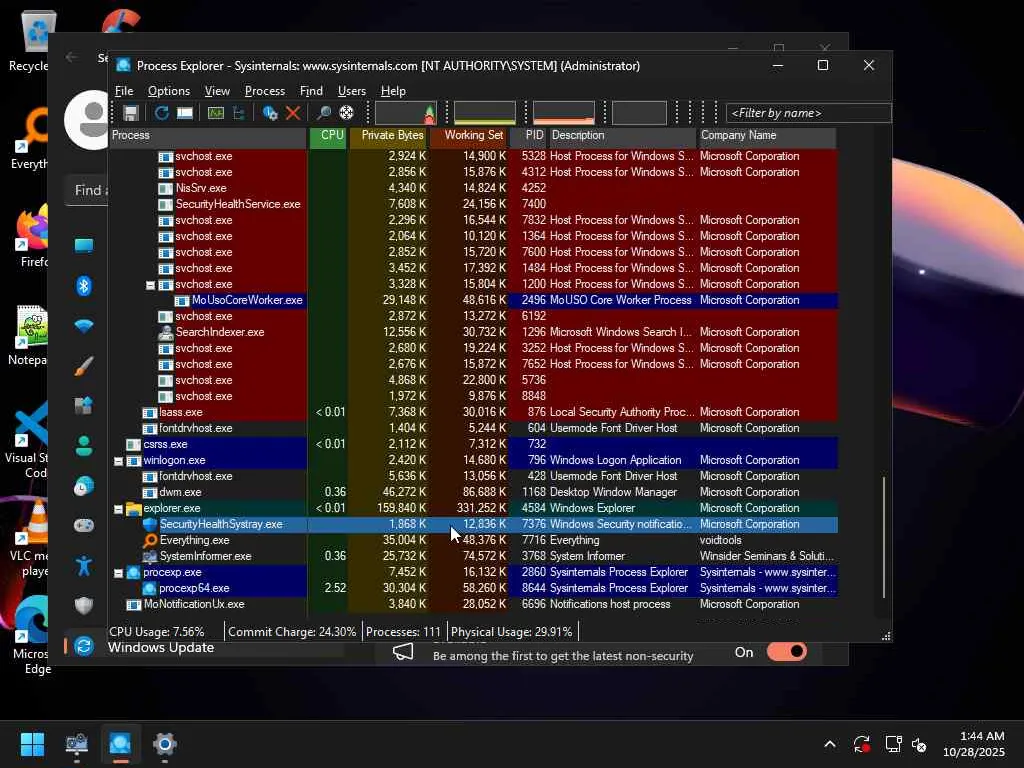Select the NisSrv.exe process row

(x=473, y=188)
